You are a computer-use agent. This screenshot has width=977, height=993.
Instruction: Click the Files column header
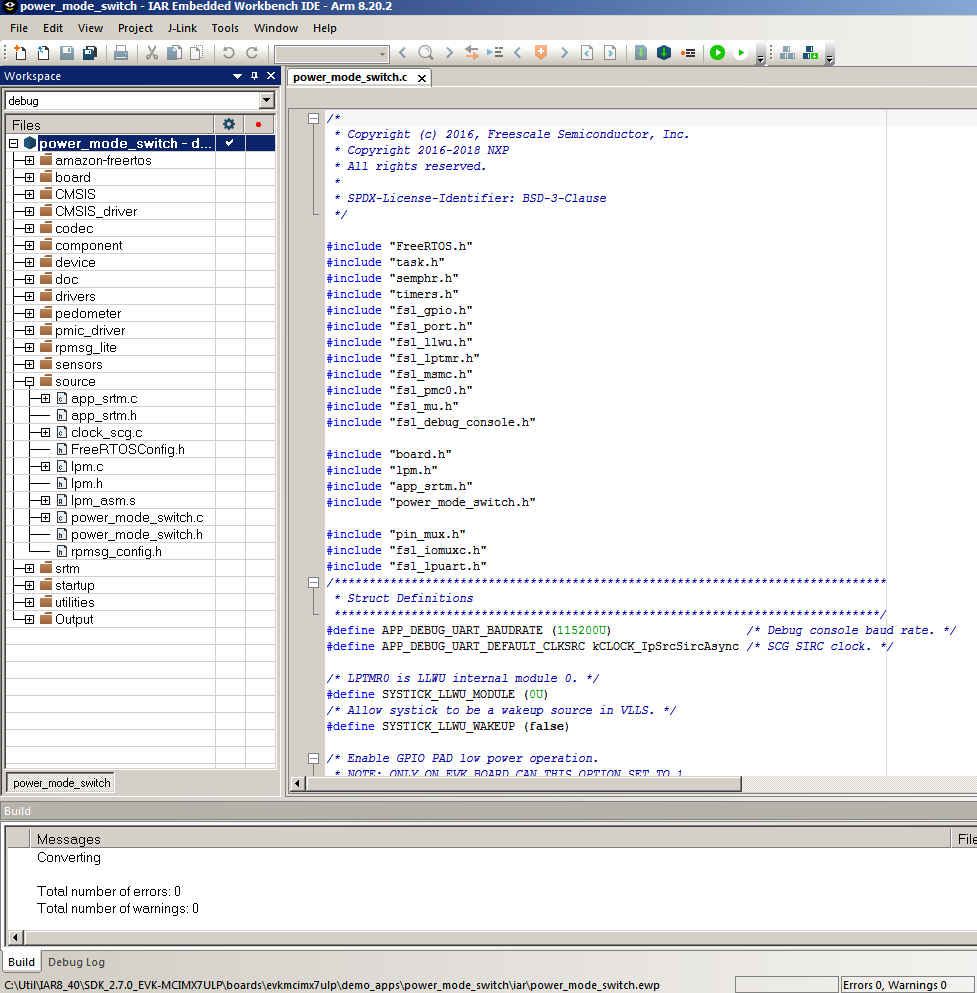[x=110, y=125]
